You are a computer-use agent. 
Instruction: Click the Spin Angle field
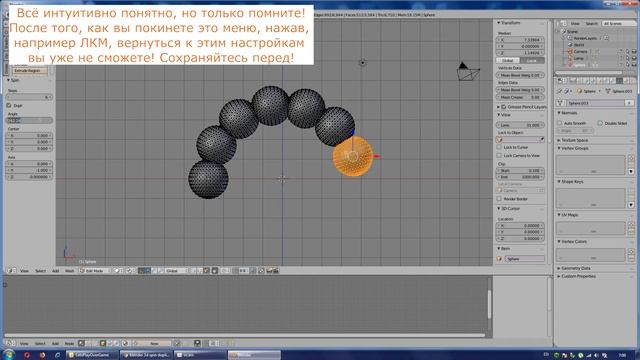click(x=29, y=120)
